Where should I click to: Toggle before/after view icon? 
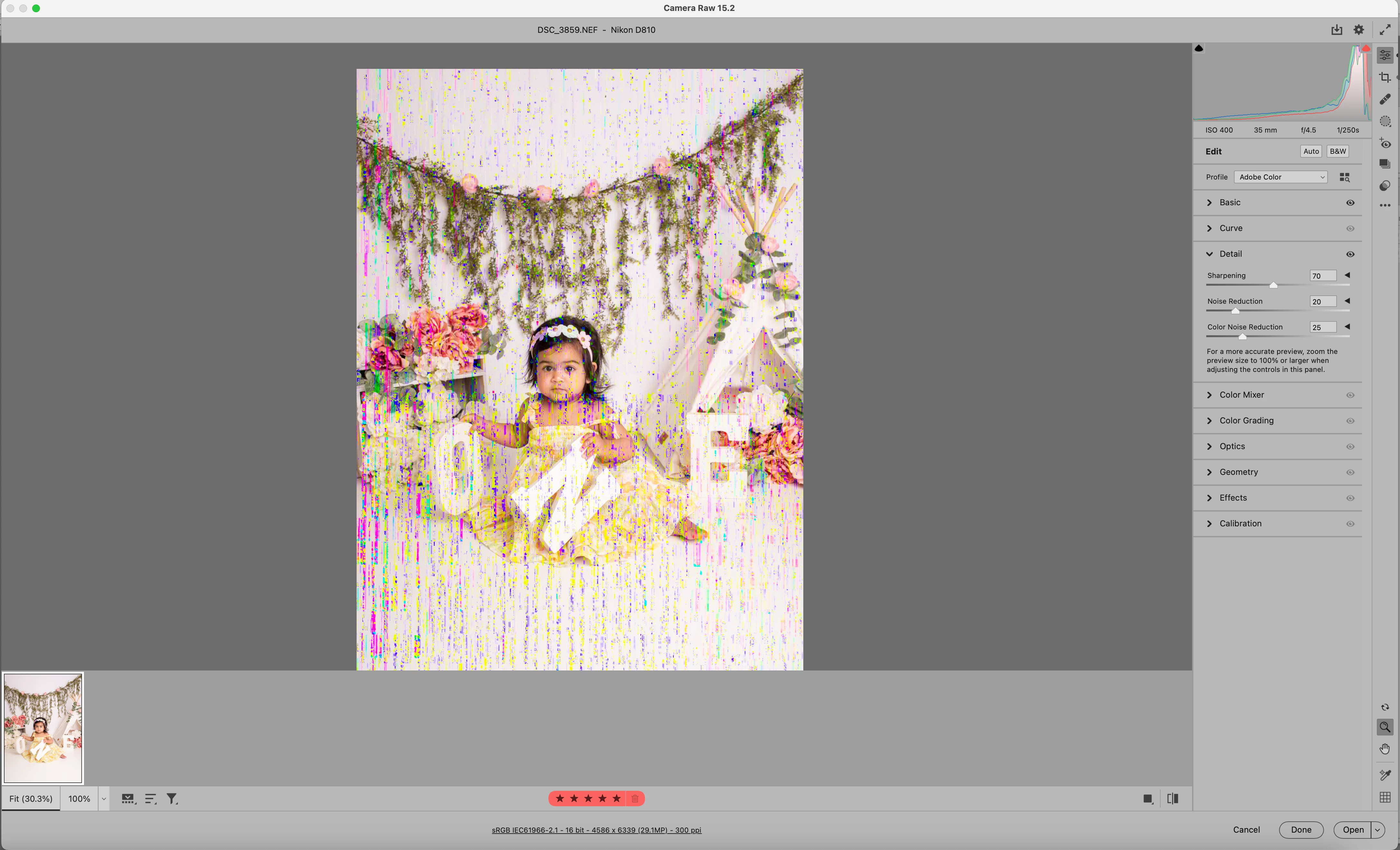tap(1173, 798)
